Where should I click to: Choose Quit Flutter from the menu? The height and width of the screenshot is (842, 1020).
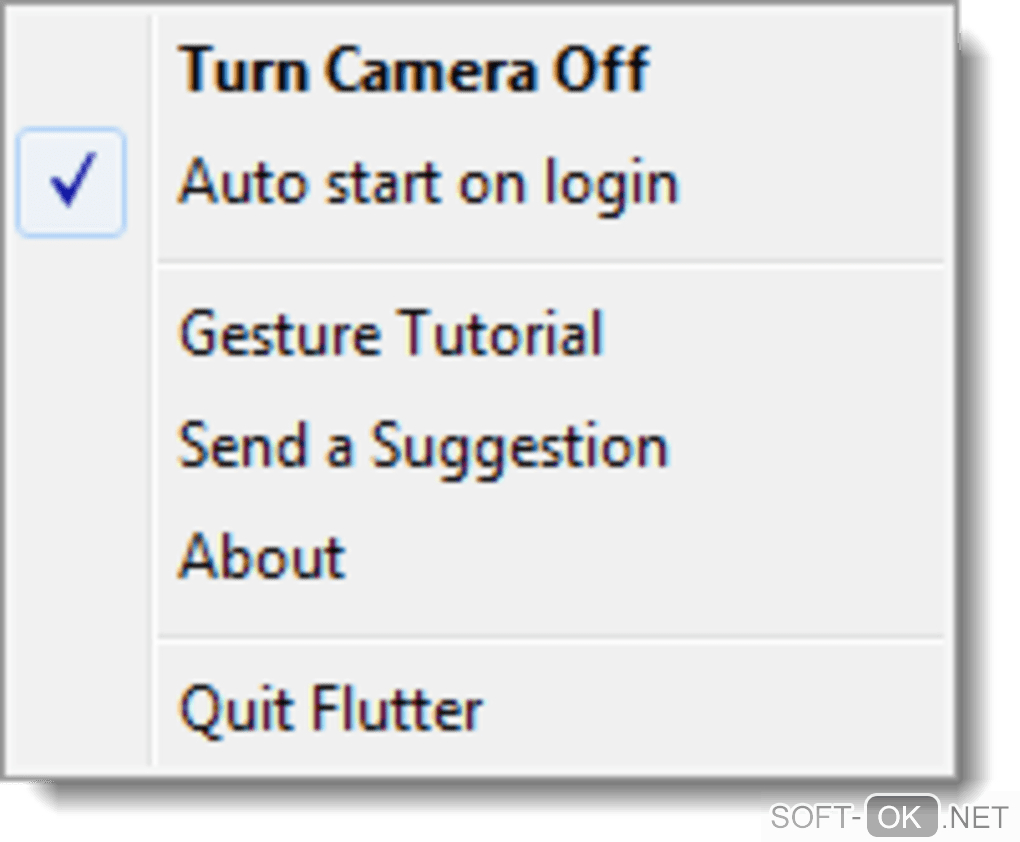point(330,709)
